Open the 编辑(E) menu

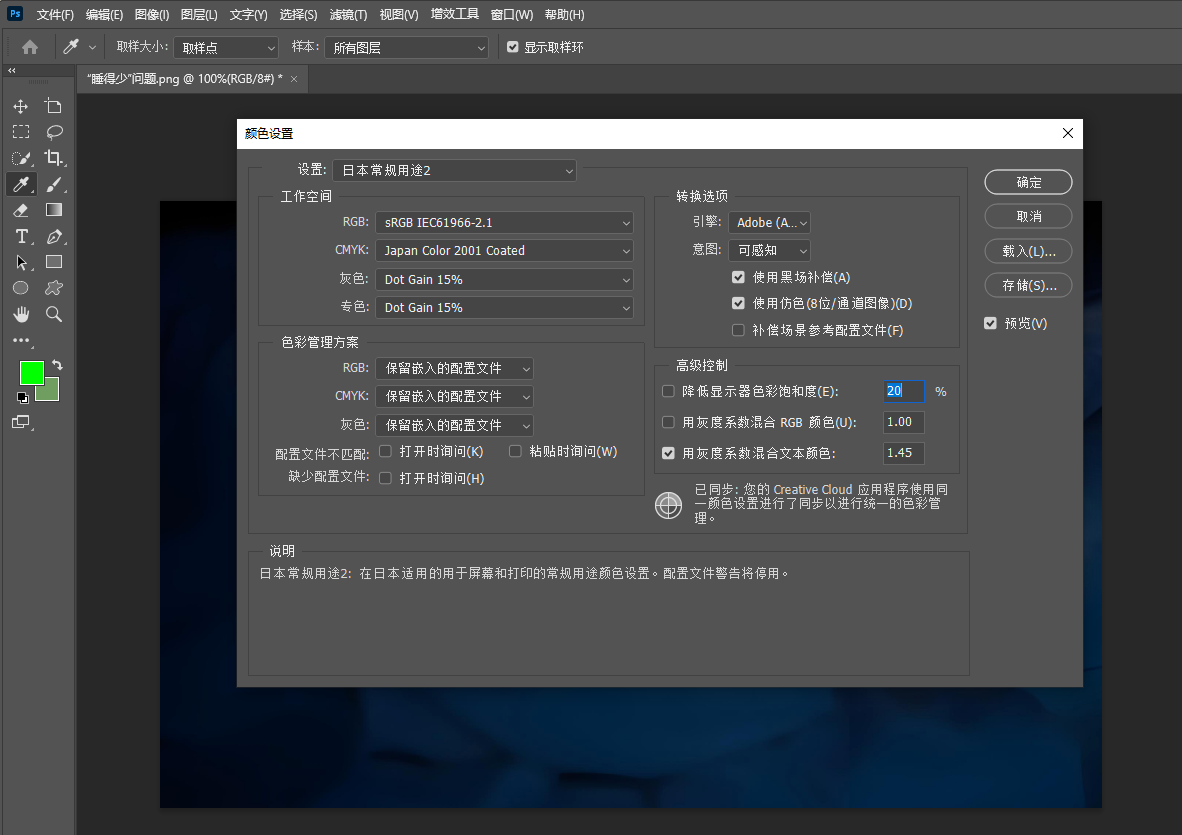(x=104, y=14)
